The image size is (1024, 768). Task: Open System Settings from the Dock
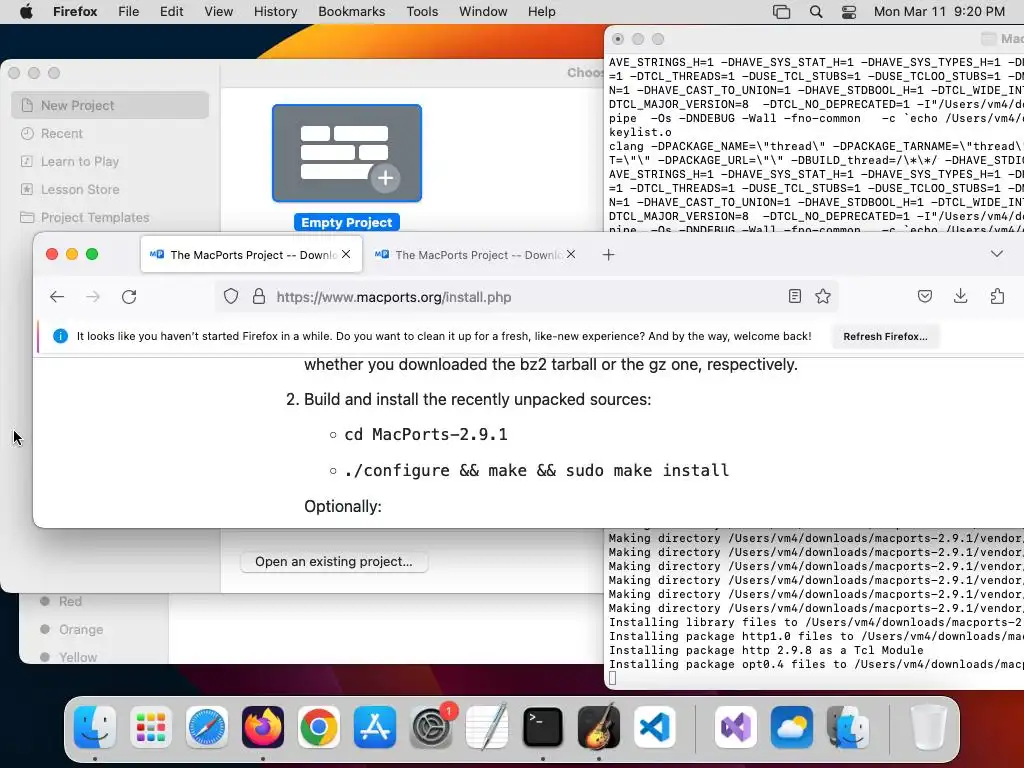(x=431, y=727)
